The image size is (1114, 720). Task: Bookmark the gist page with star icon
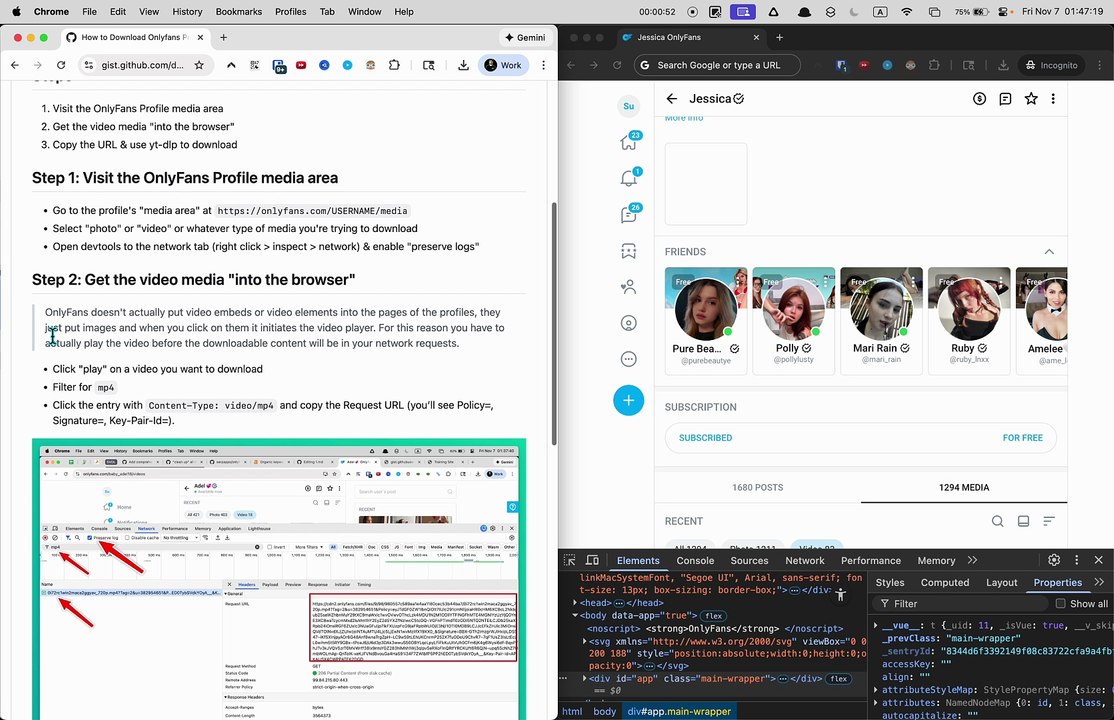(199, 65)
